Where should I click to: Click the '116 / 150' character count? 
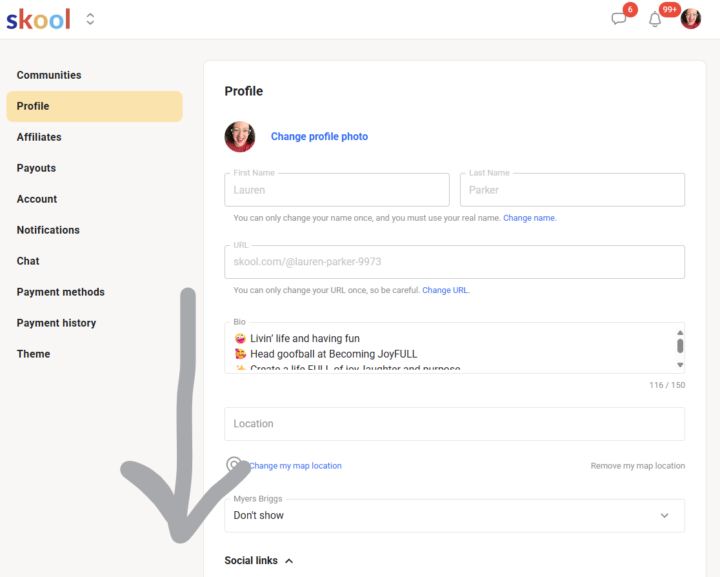667,385
